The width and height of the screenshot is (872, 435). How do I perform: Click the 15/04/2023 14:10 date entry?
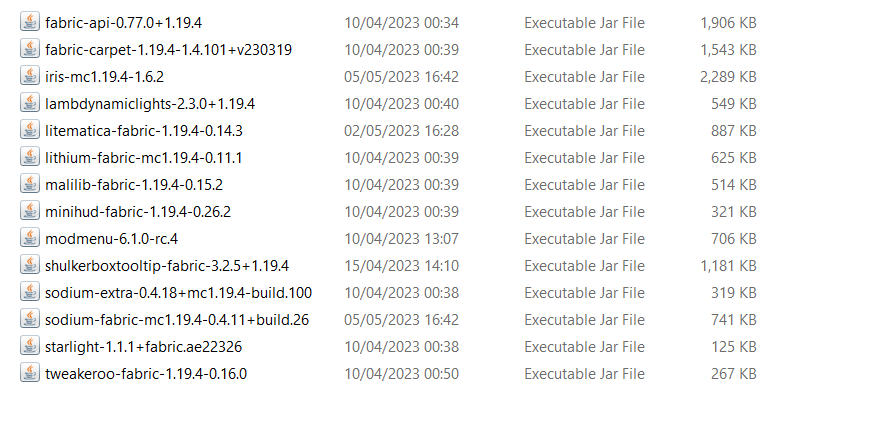(402, 266)
